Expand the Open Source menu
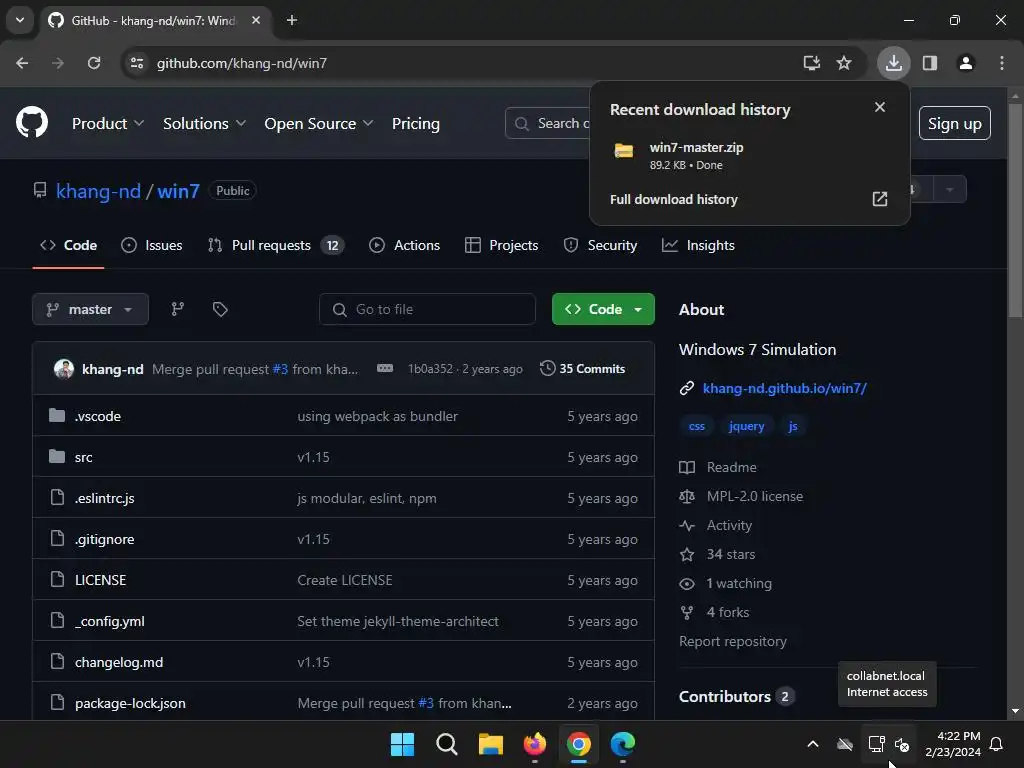Screen dimensions: 1024x768 pos(319,123)
